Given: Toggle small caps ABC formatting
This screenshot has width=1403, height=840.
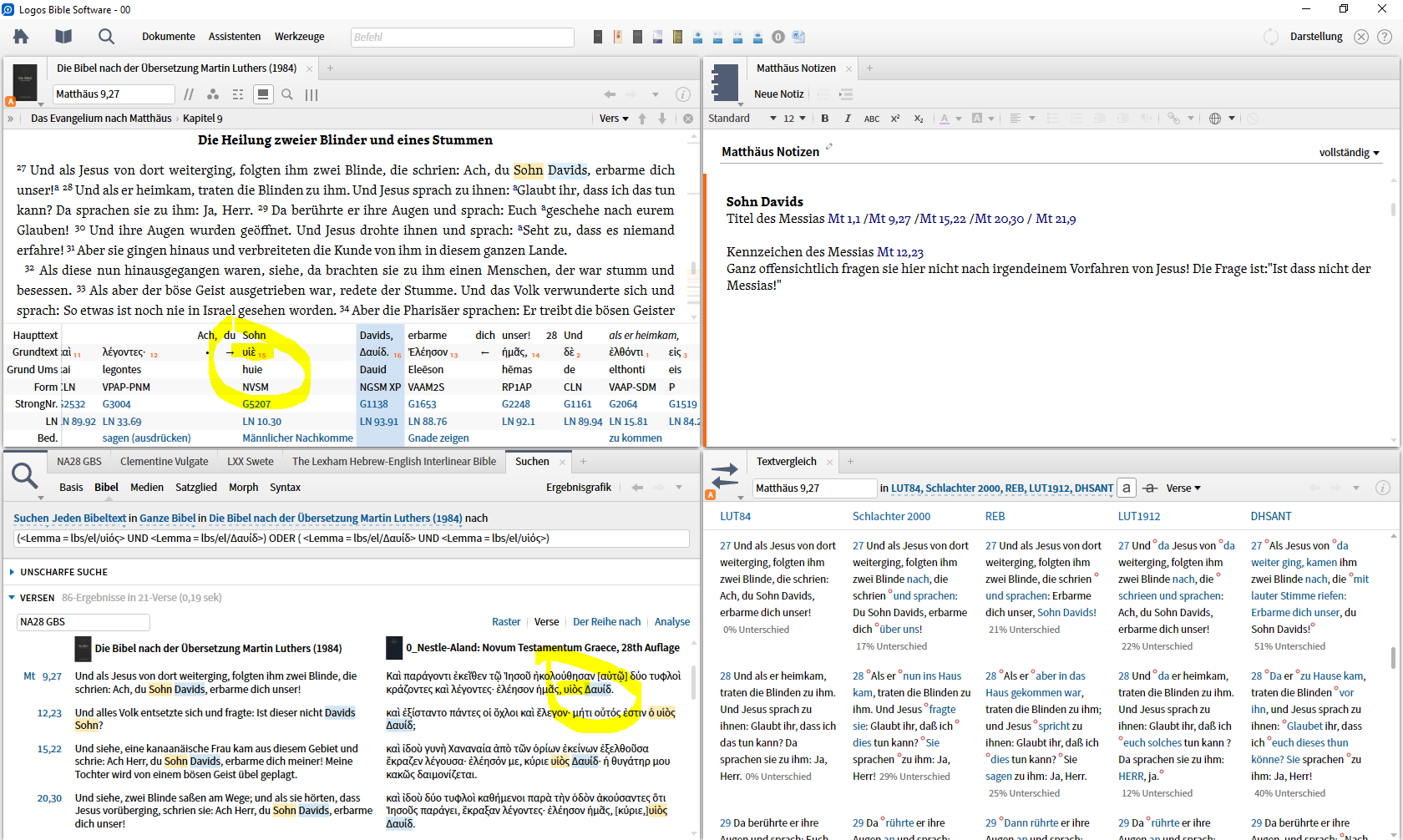Looking at the screenshot, I should pos(871,119).
